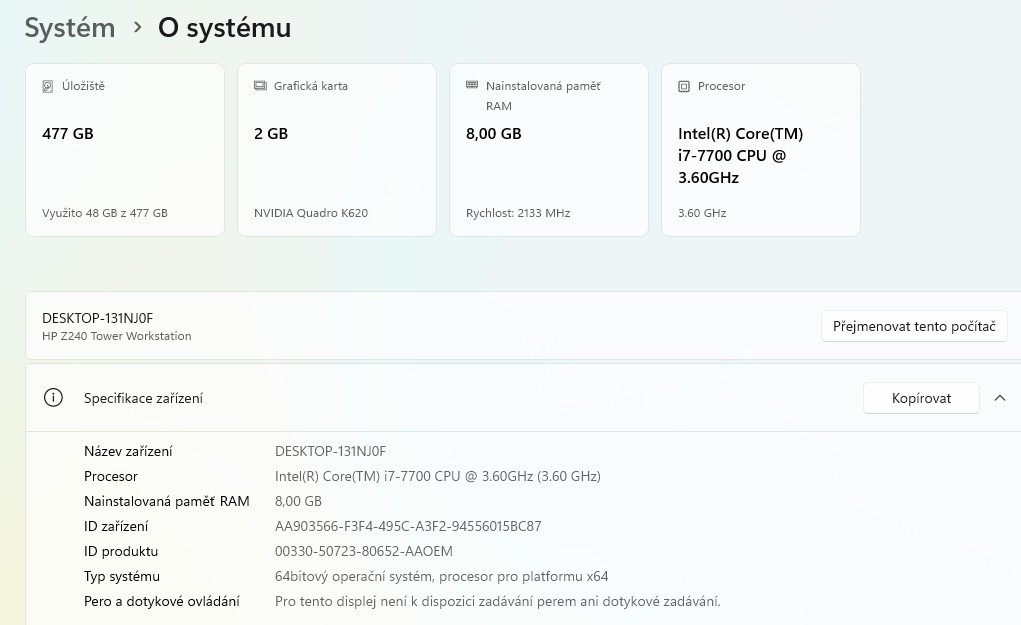Click the Procesor CPU icon
This screenshot has width=1021, height=625.
(x=684, y=87)
